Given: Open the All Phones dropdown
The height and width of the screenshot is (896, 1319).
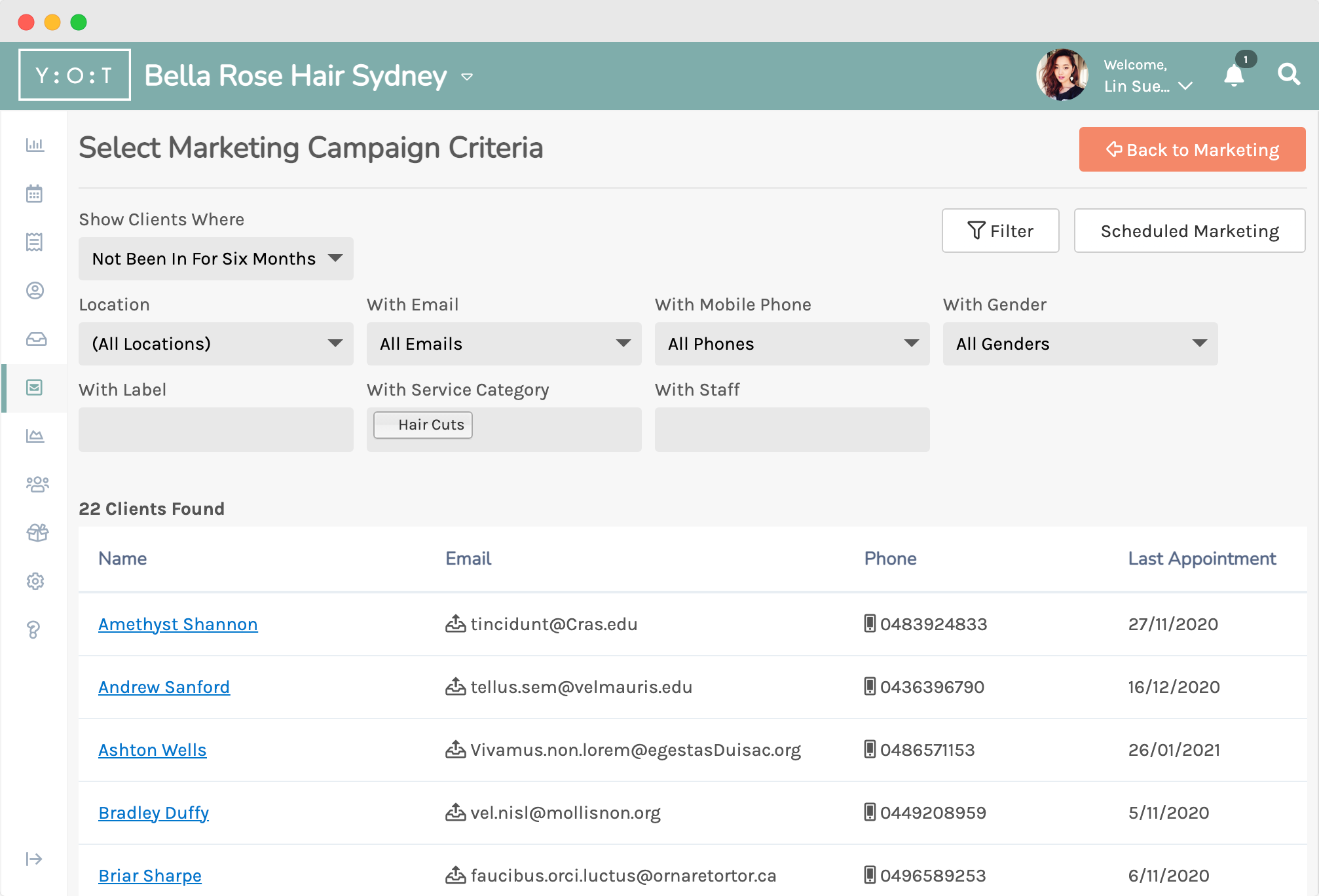Looking at the screenshot, I should 792,344.
